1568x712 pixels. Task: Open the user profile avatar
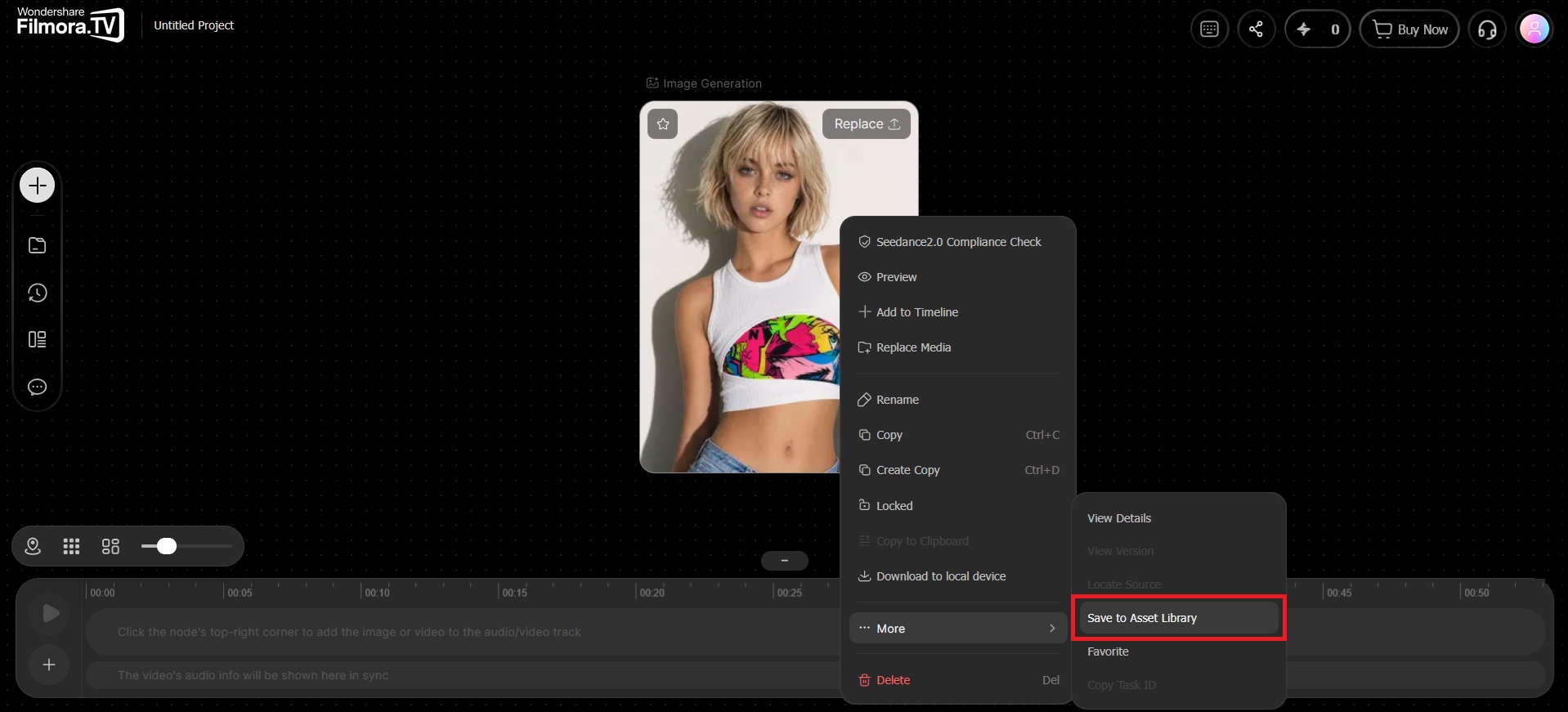1534,29
